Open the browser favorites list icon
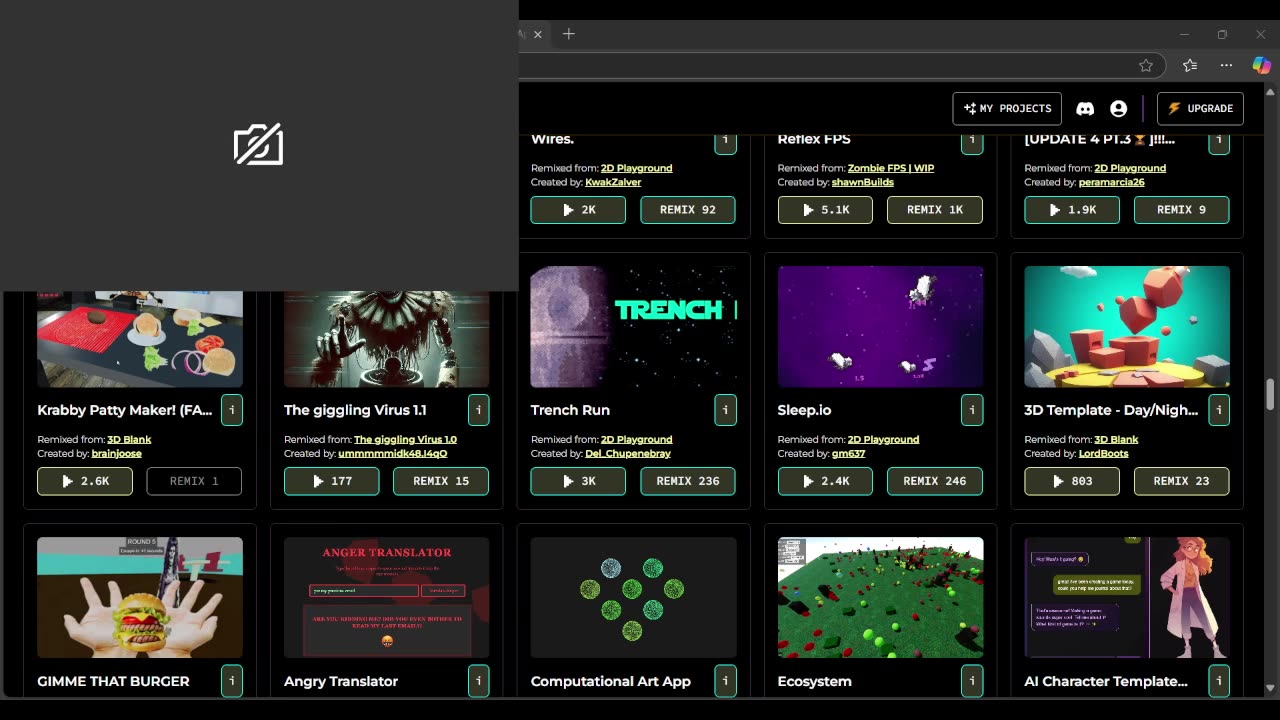 (x=1190, y=65)
